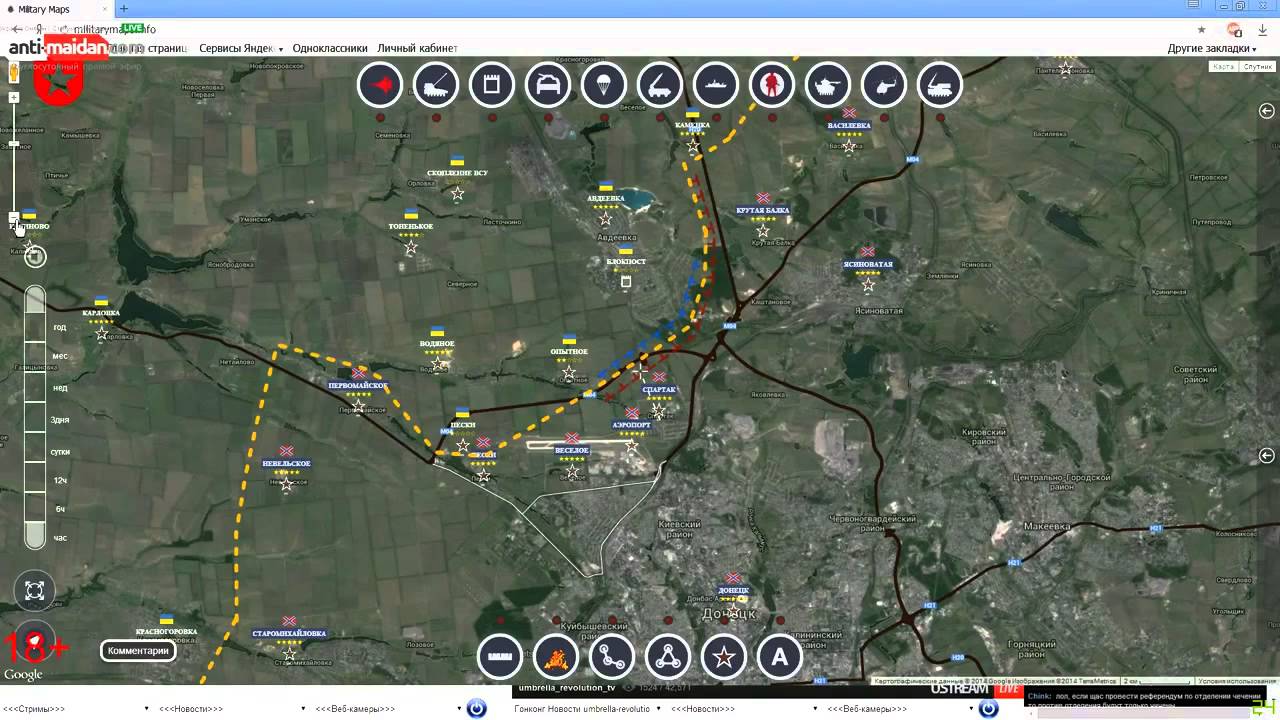Set timeline slider to сутки
This screenshot has width=1280, height=720.
point(60,452)
